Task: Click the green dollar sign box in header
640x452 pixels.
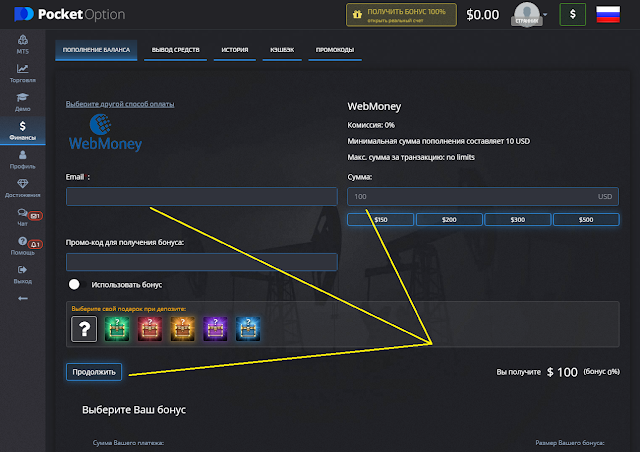Action: pyautogui.click(x=572, y=14)
